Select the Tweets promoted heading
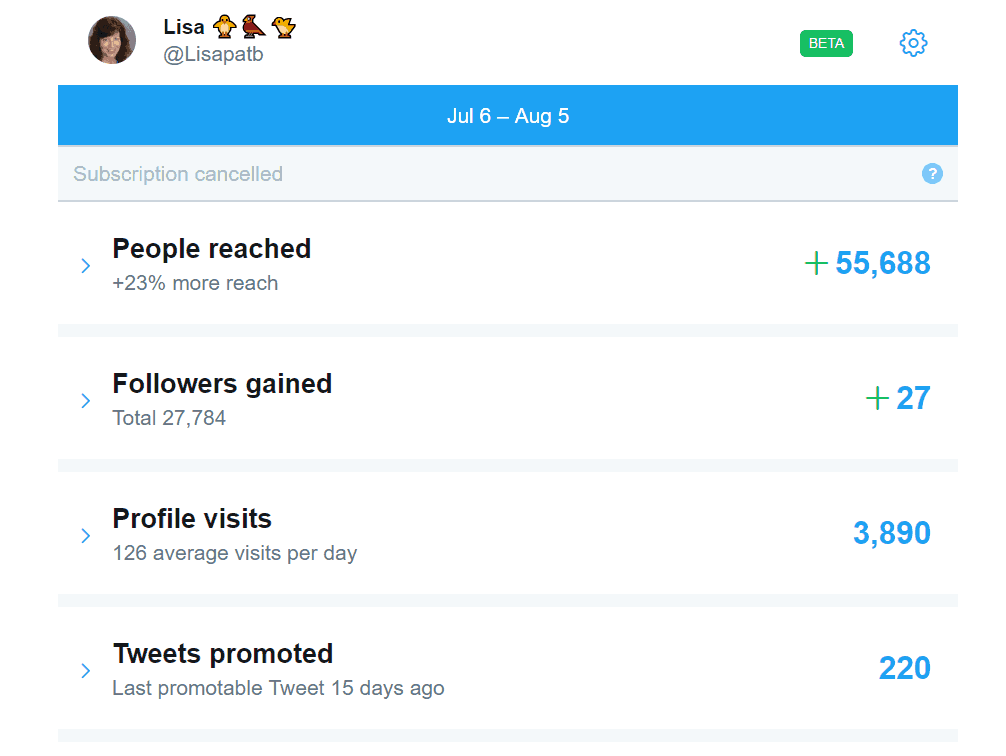 (222, 654)
